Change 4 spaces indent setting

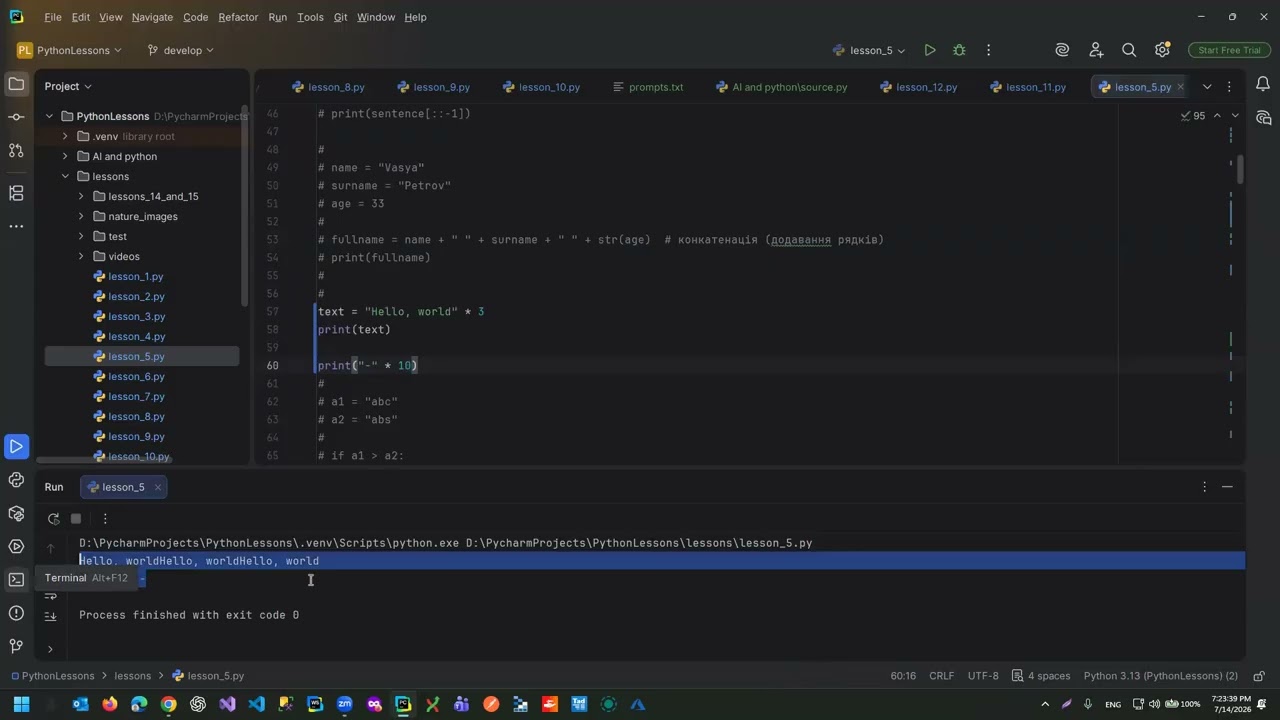coord(1041,676)
